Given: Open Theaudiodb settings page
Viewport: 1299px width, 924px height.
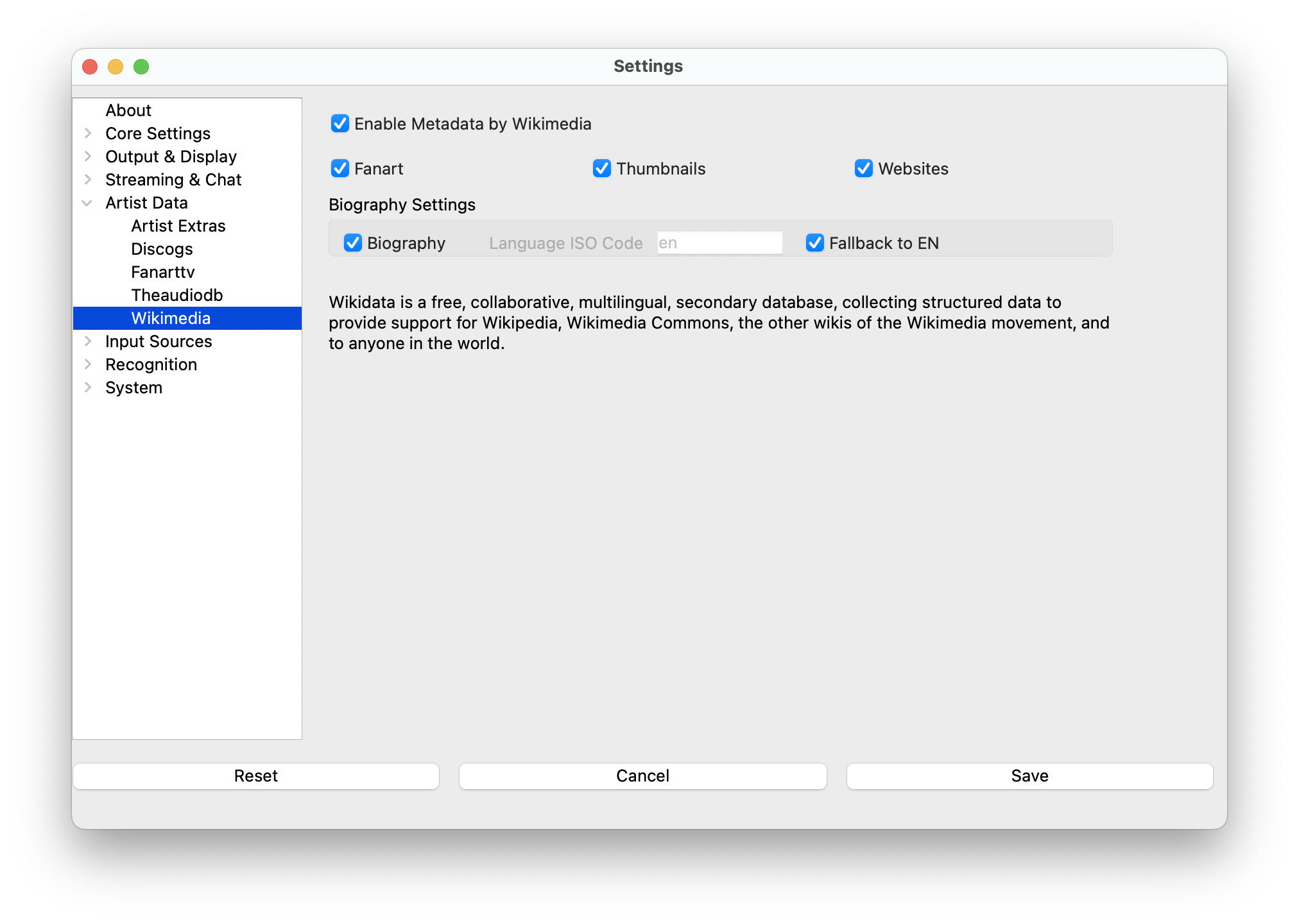Looking at the screenshot, I should (x=177, y=295).
